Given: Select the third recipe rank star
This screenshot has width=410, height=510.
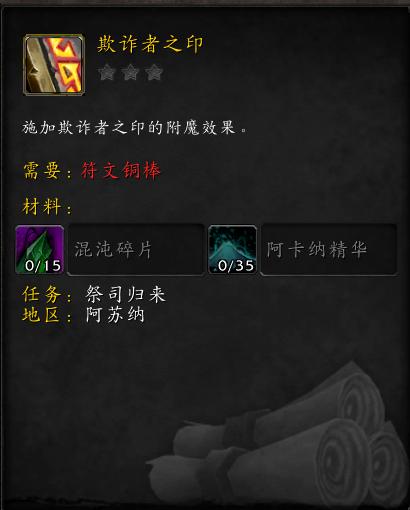Looking at the screenshot, I should [x=154, y=73].
